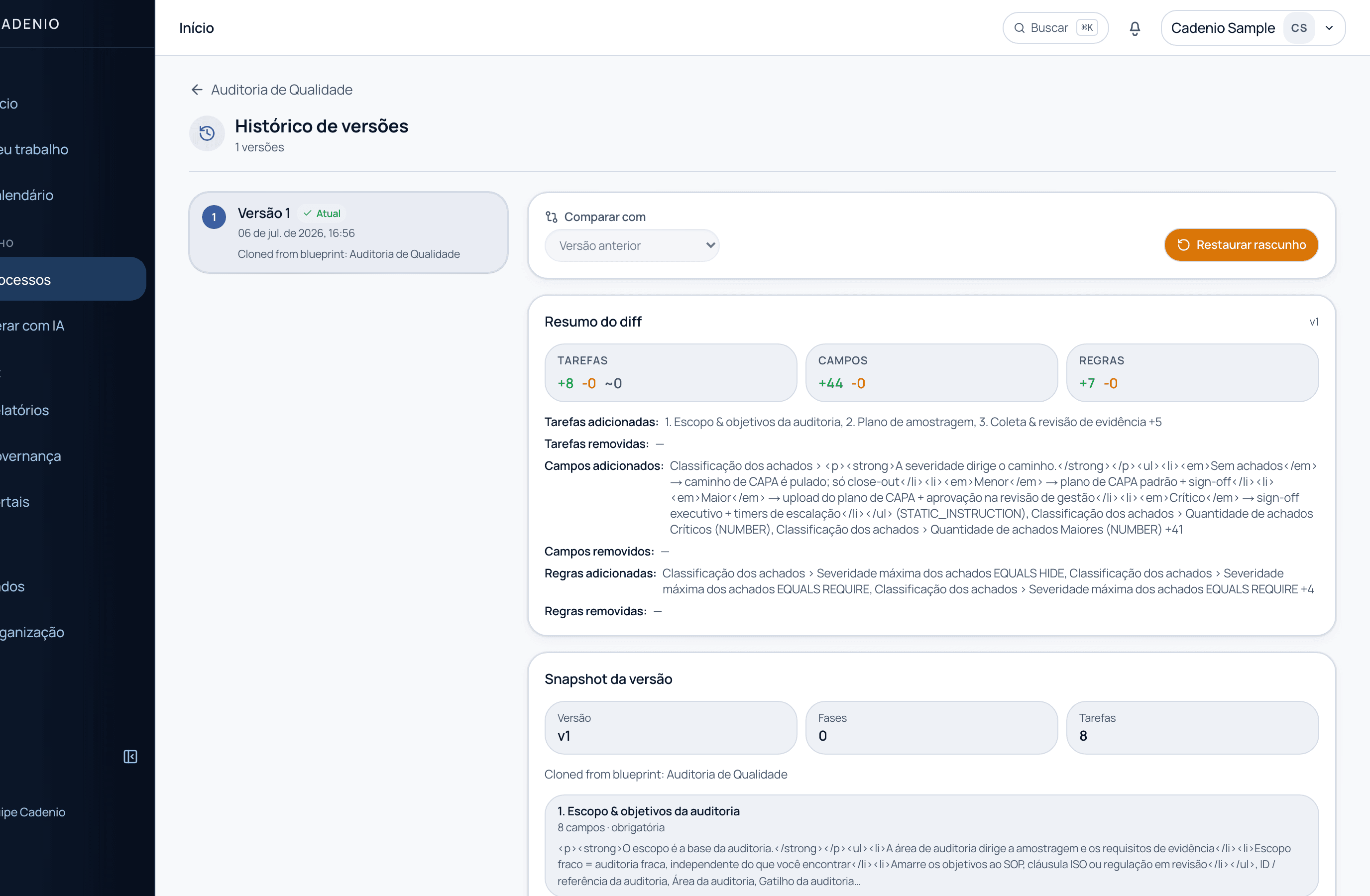The height and width of the screenshot is (896, 1370).
Task: Click the Resumo do diff heading
Action: pos(593,322)
